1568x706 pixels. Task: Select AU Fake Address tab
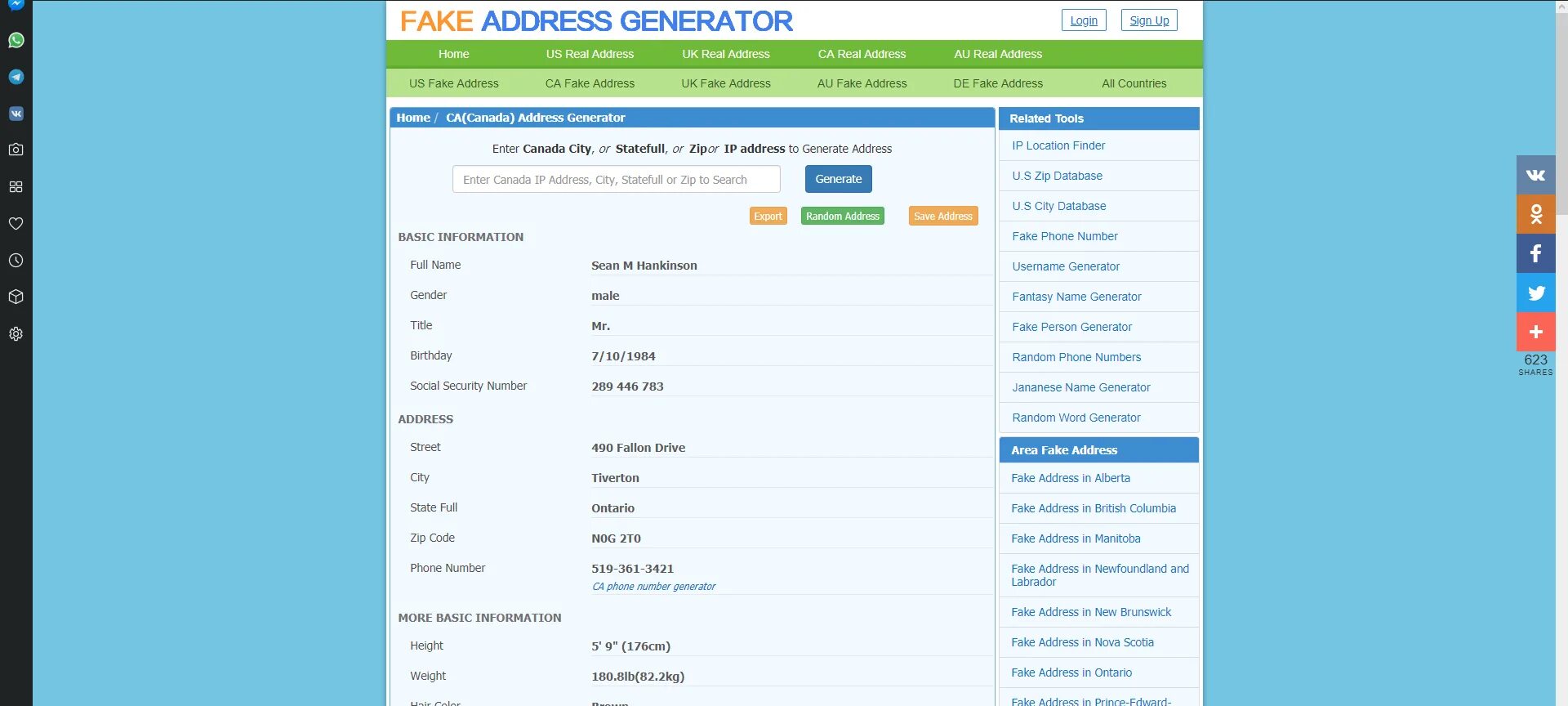862,83
